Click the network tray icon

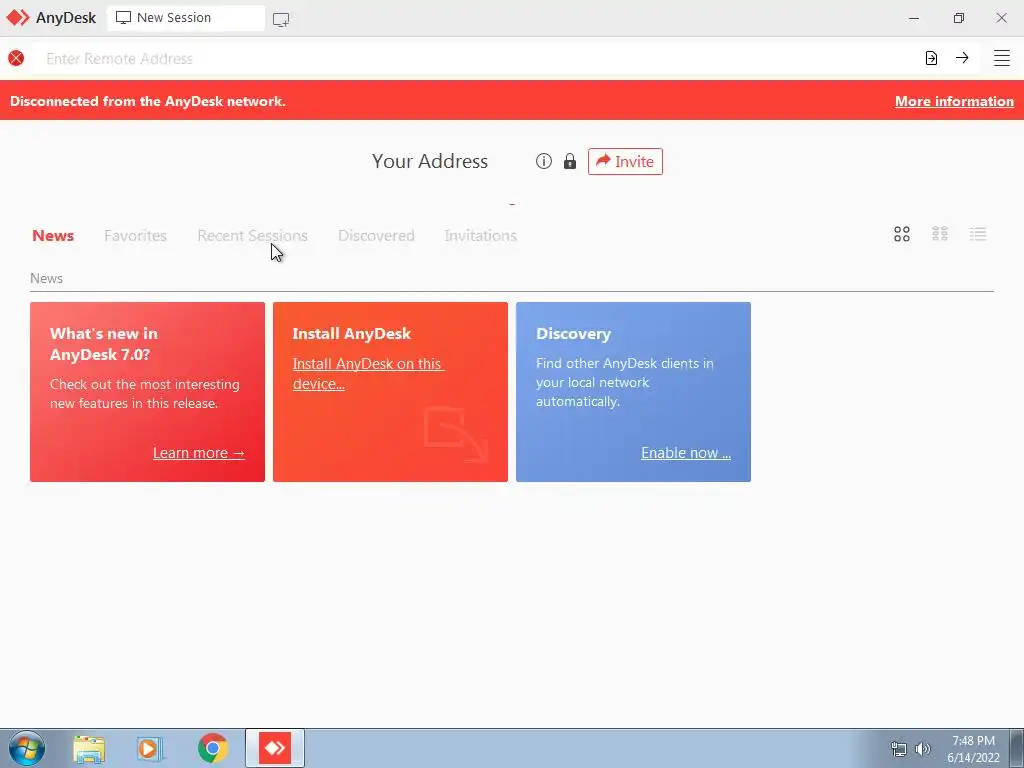tap(899, 749)
